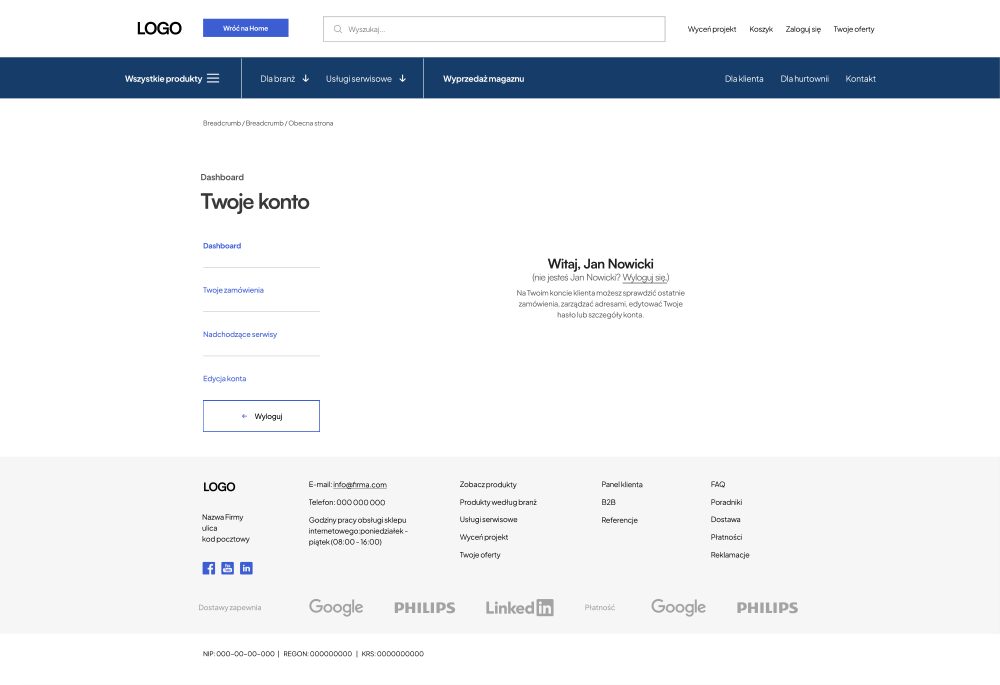1000x685 pixels.
Task: Open Twoje oferty in top header
Action: click(854, 29)
